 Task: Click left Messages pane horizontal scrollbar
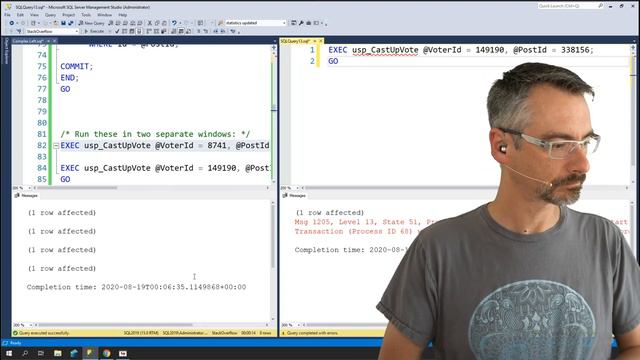[151, 325]
